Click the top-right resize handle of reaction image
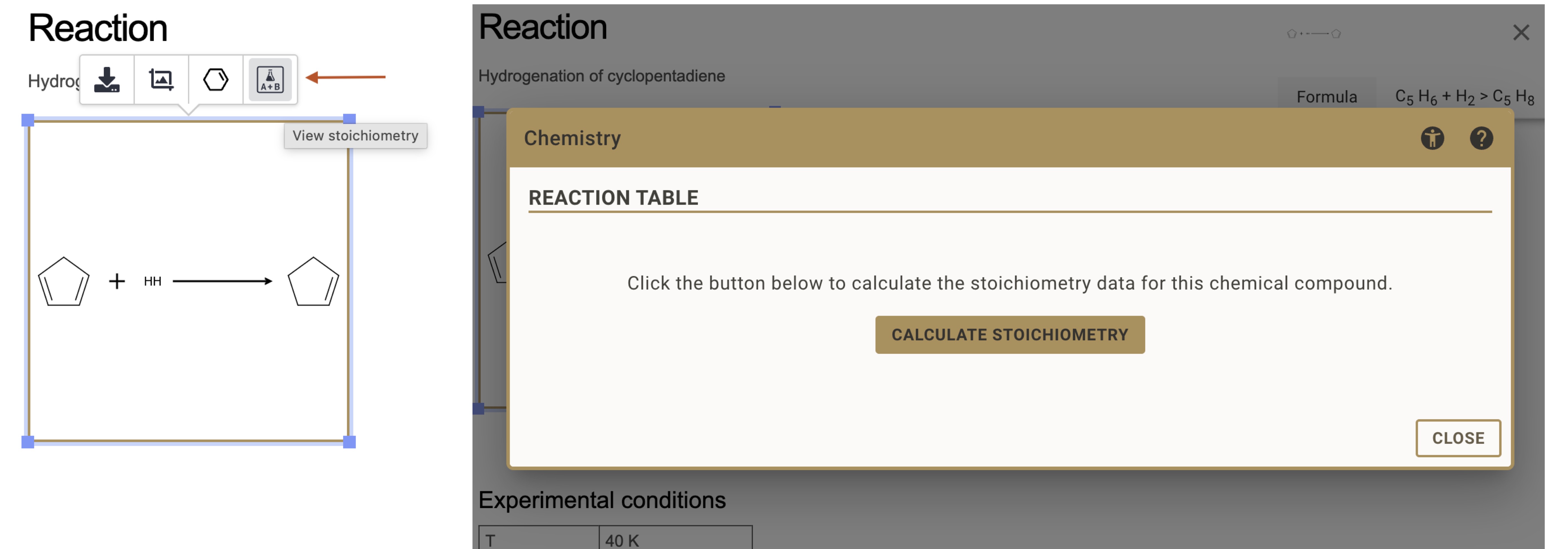This screenshot has width=1568, height=549. tap(349, 119)
